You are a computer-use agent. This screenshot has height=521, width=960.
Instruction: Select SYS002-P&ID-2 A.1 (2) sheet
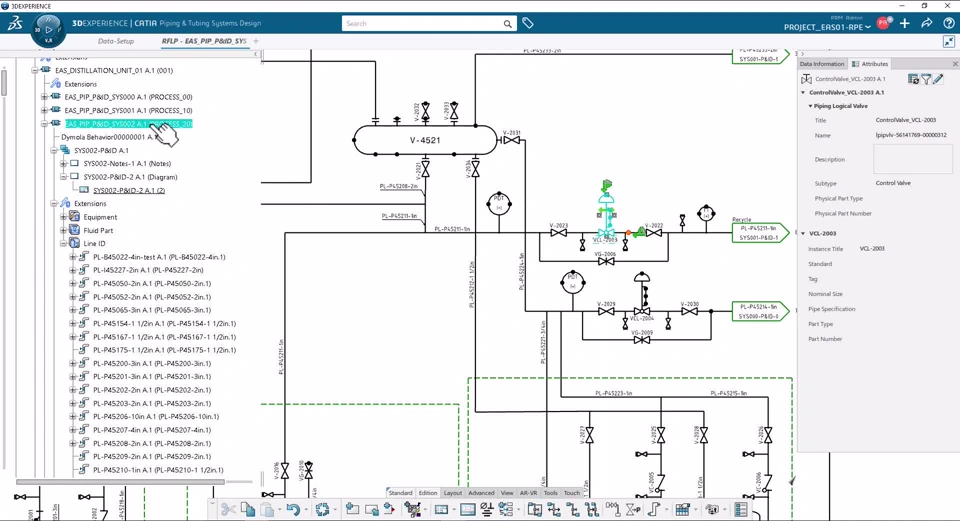pyautogui.click(x=129, y=190)
